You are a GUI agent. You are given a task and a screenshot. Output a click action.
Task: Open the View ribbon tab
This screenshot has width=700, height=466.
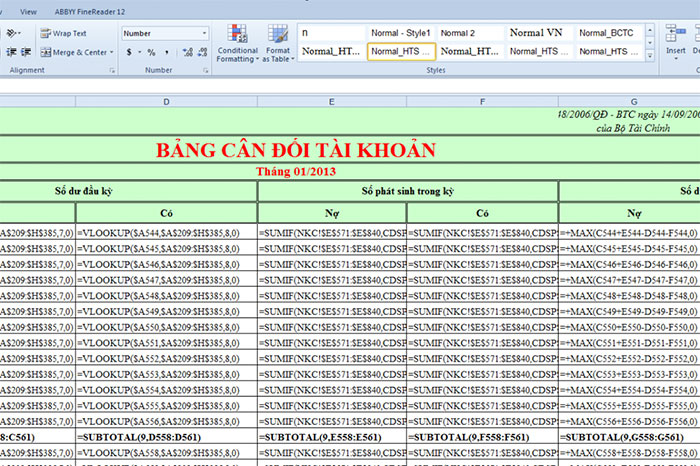click(28, 12)
